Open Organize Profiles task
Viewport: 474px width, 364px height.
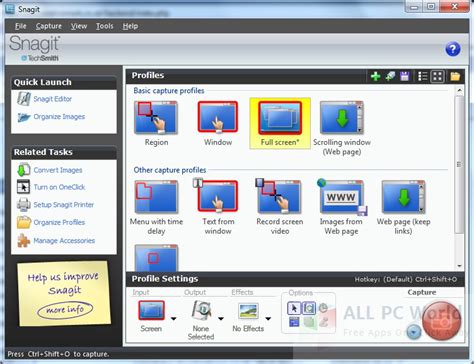pos(59,222)
